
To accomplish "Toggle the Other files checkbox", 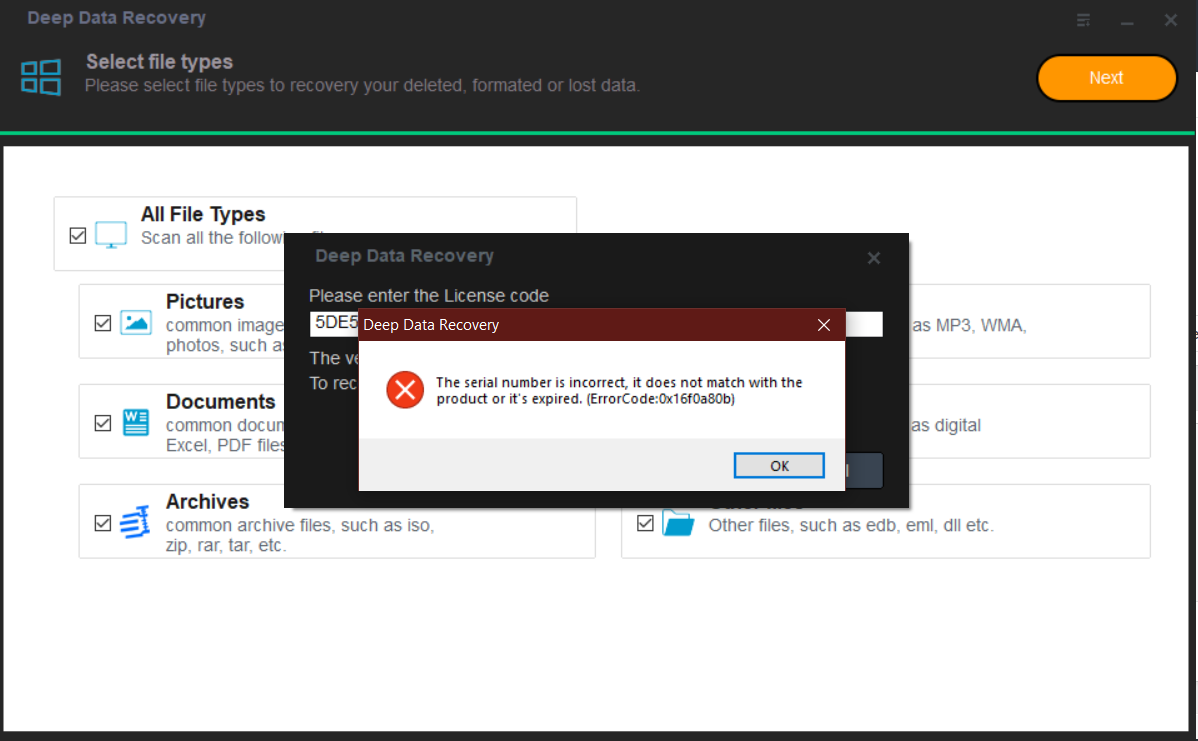I will (x=645, y=523).
